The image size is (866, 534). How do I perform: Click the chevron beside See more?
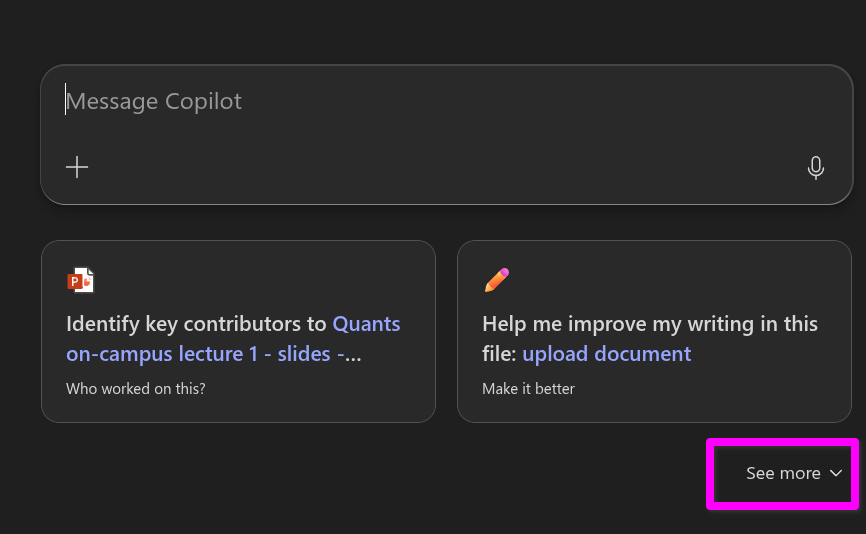(x=837, y=473)
